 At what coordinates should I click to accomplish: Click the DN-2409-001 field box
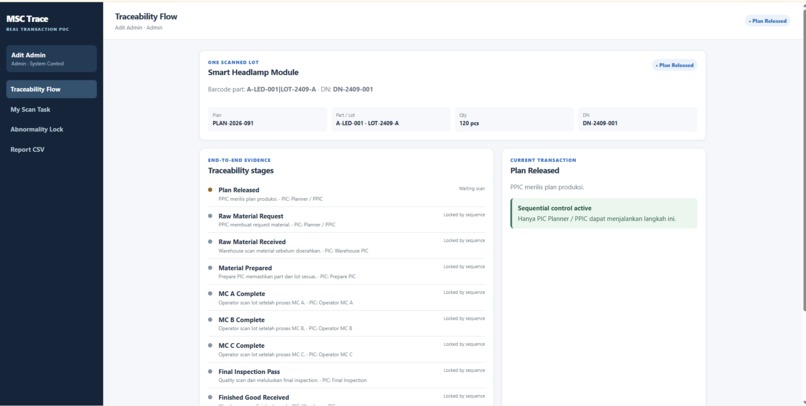(637, 119)
